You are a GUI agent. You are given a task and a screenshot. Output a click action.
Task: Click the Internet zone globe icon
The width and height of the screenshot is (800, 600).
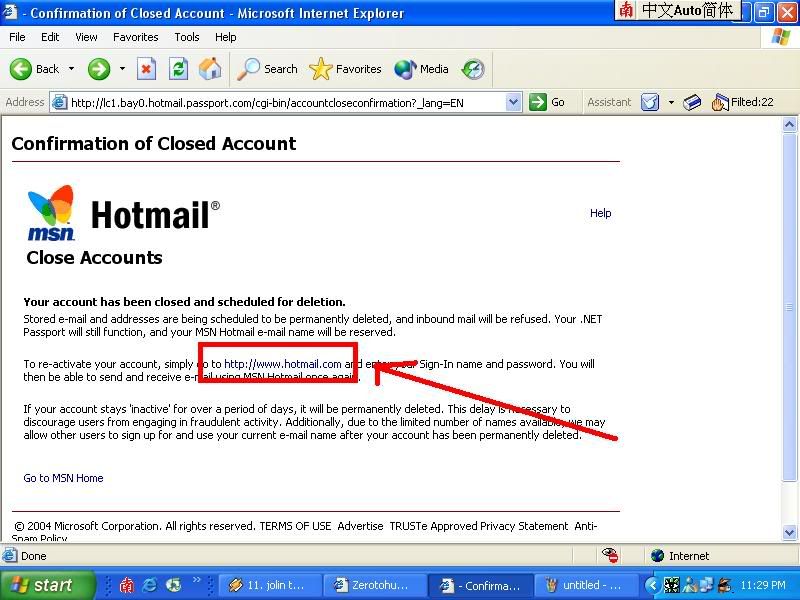click(x=658, y=556)
